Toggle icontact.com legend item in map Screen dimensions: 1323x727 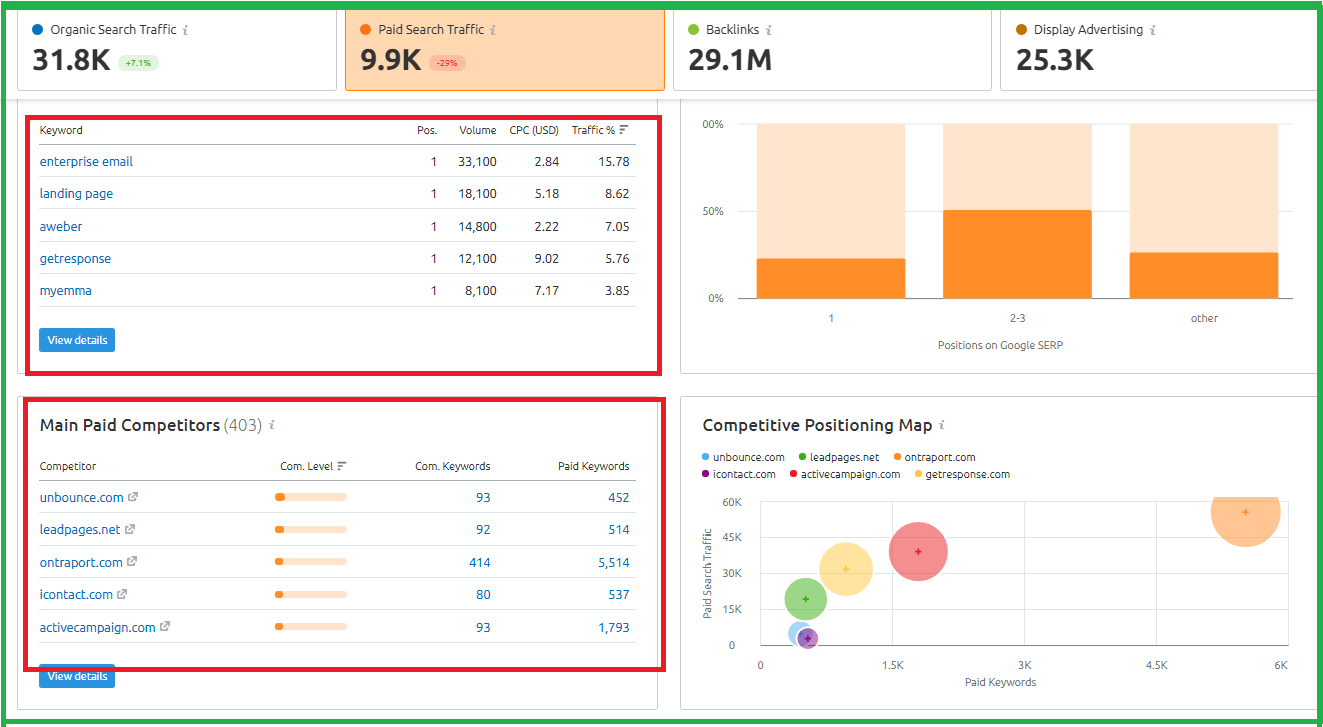click(739, 474)
